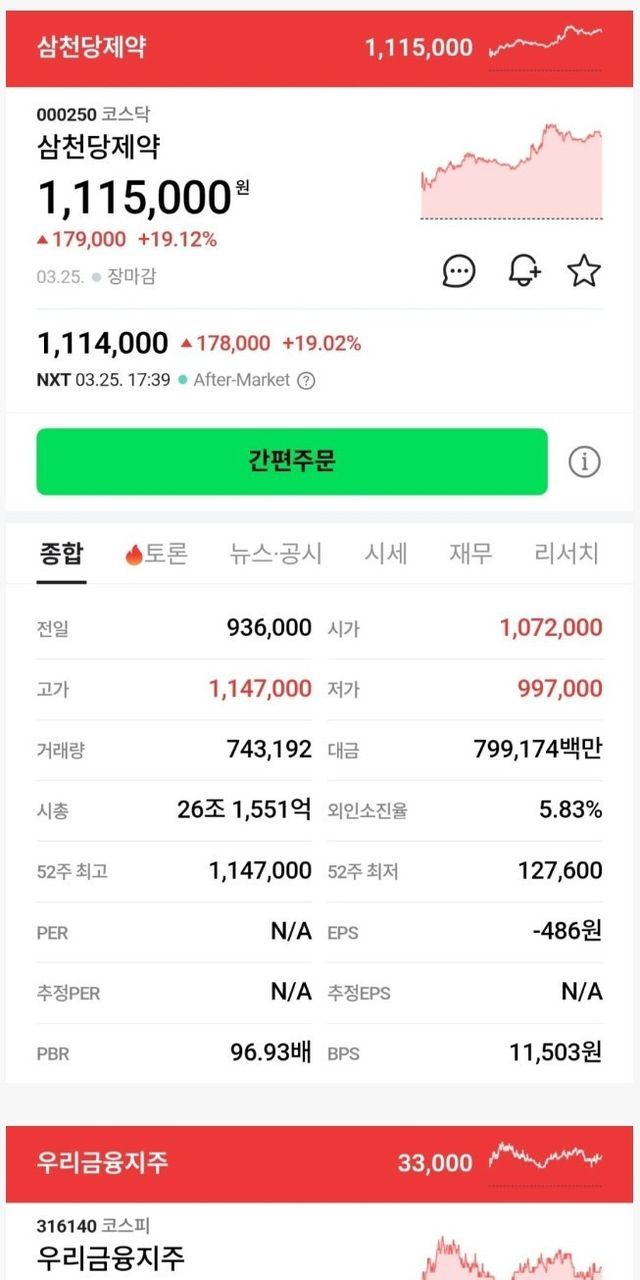Open After-Market help question icon
This screenshot has width=640, height=1280.
coord(307,380)
